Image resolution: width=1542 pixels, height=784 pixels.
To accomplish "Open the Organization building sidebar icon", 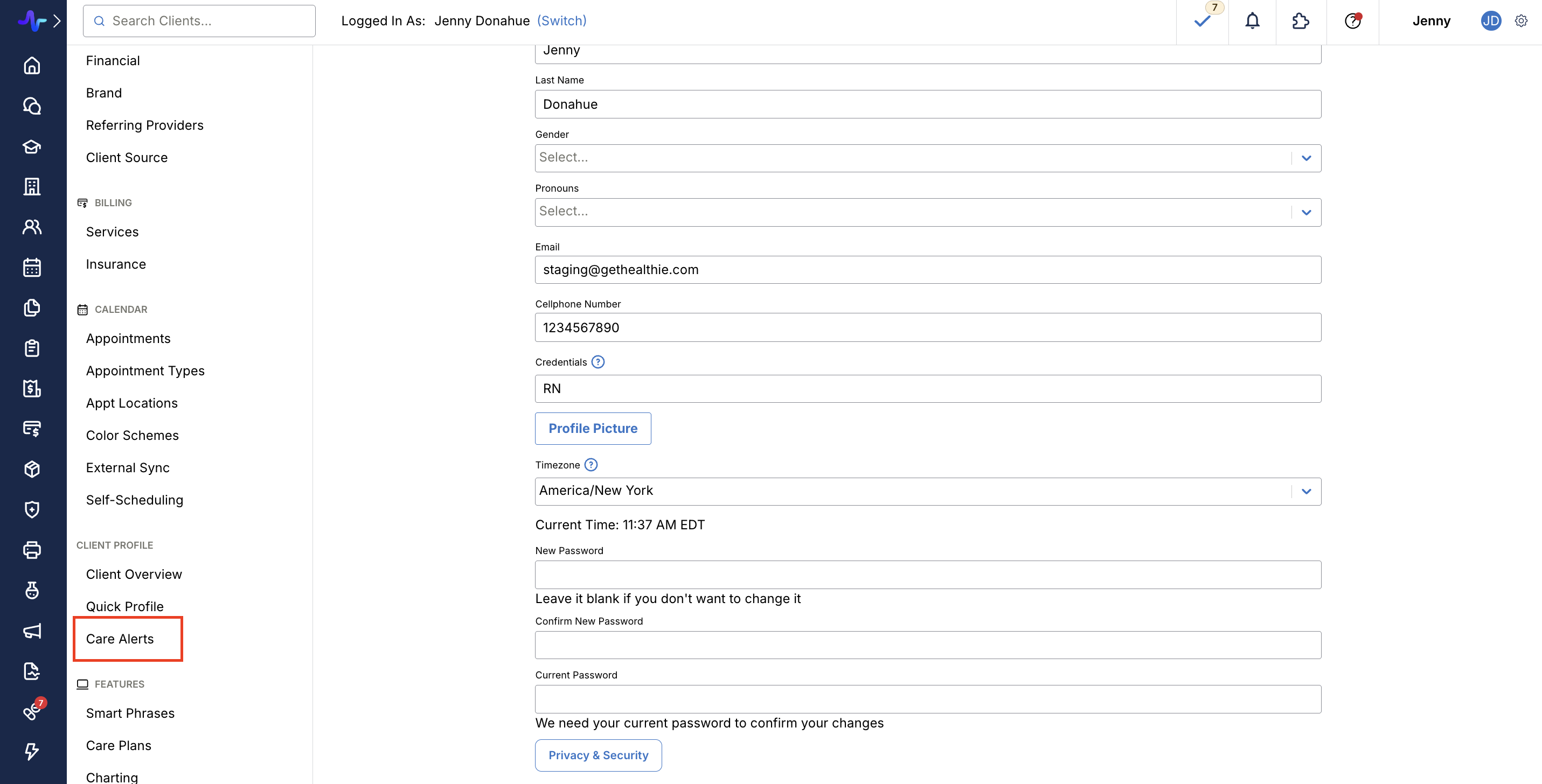I will click(x=32, y=187).
